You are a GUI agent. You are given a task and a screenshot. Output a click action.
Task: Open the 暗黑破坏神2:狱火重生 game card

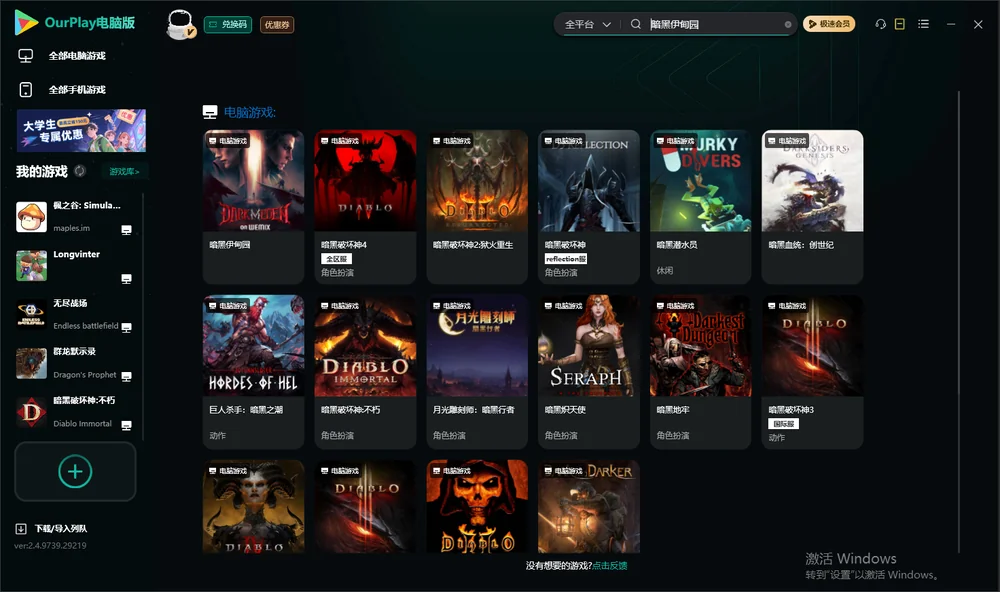click(477, 207)
